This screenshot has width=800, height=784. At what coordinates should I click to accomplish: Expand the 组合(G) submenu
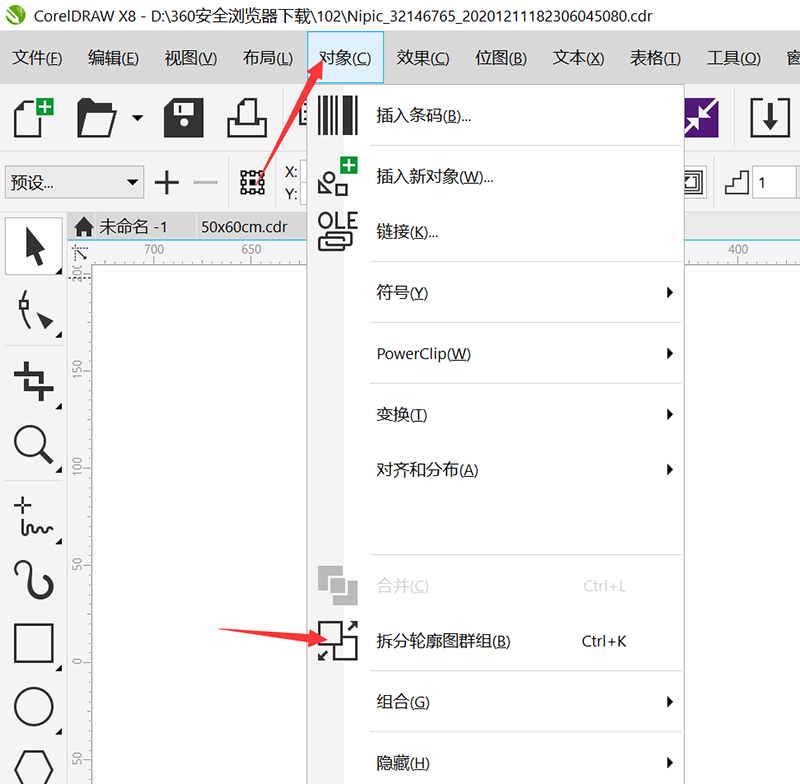tap(496, 702)
